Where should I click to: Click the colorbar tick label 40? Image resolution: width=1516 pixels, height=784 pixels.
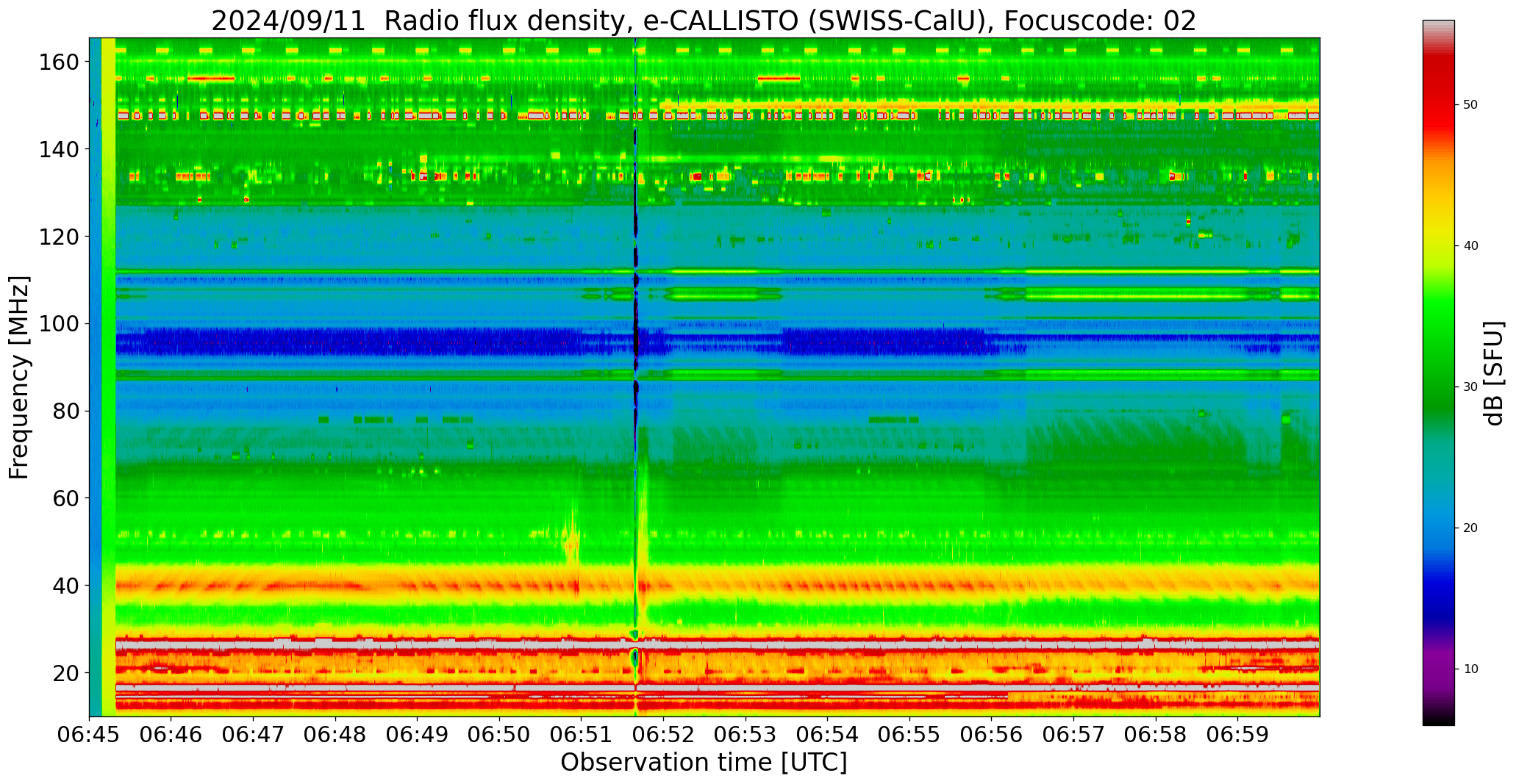click(1470, 246)
